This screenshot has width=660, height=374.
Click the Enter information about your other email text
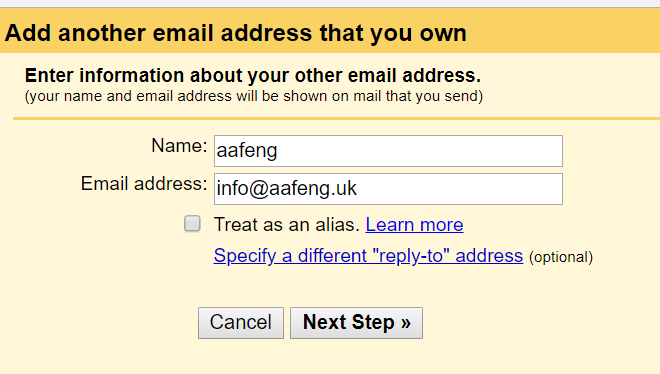click(x=253, y=76)
